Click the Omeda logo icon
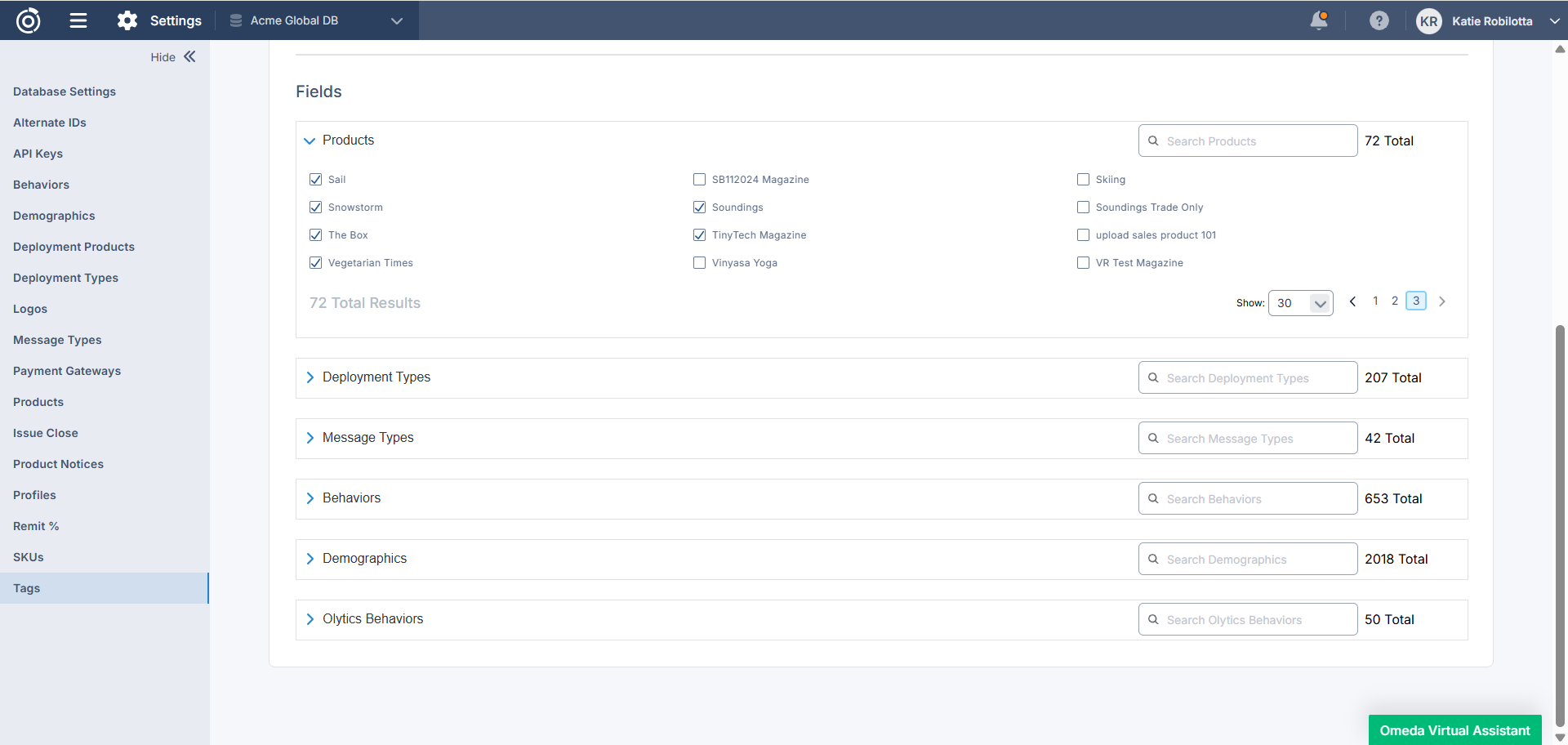 tap(29, 20)
